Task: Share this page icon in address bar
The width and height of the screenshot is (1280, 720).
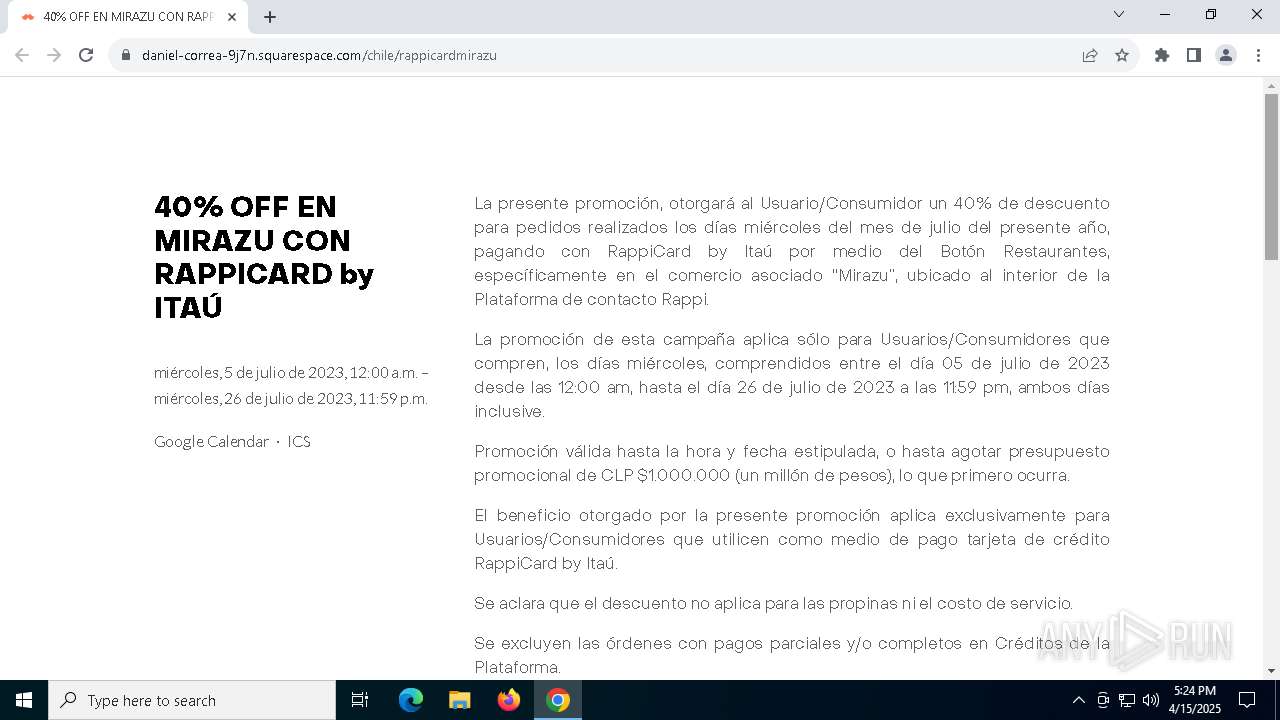Action: pyautogui.click(x=1090, y=55)
